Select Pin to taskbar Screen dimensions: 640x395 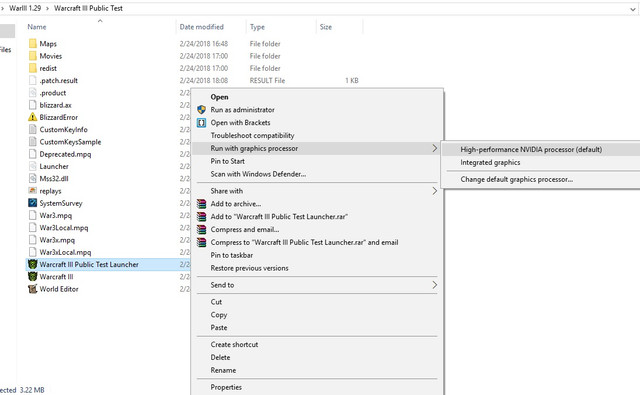231,255
